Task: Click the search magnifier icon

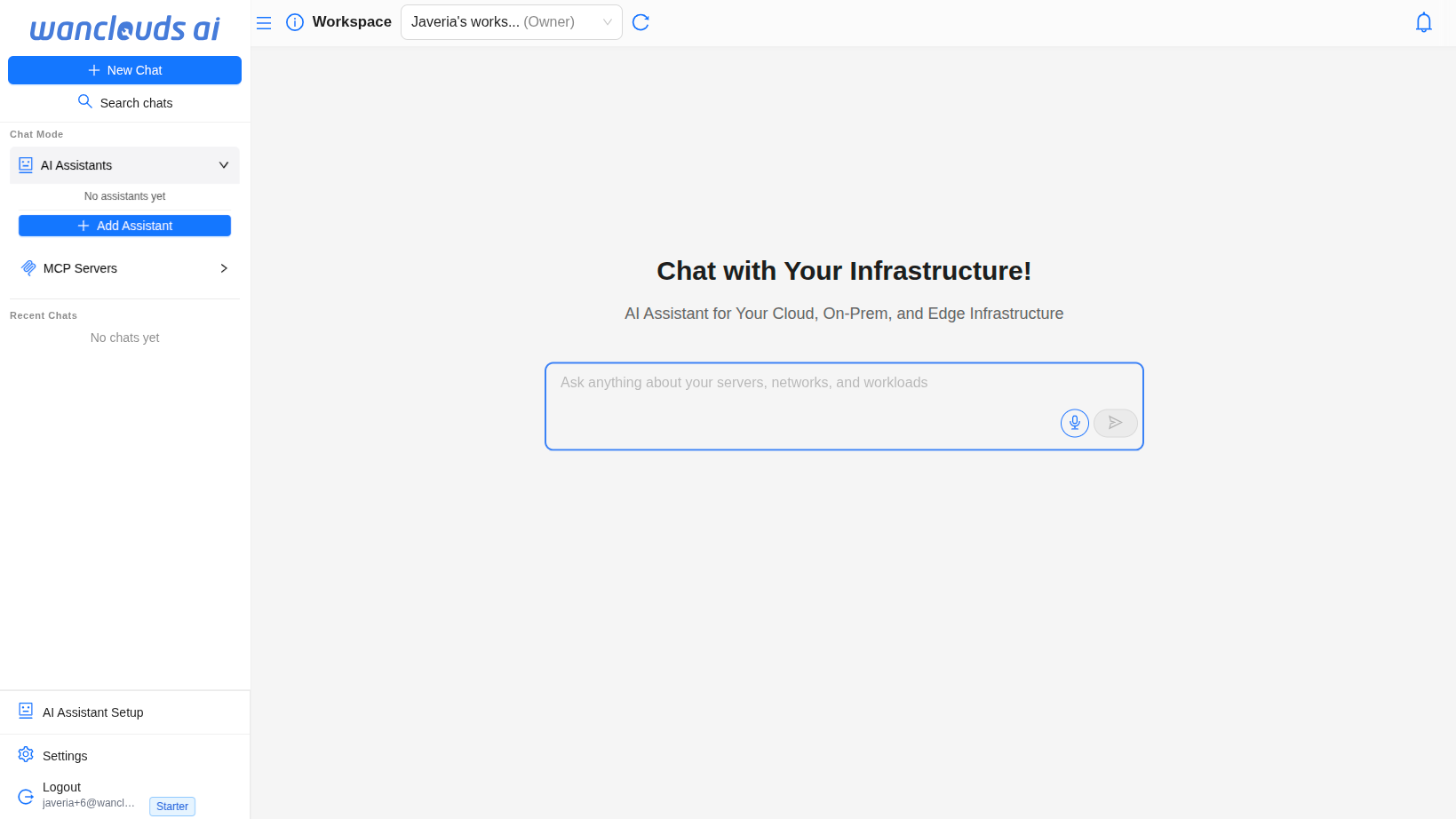Action: point(85,102)
